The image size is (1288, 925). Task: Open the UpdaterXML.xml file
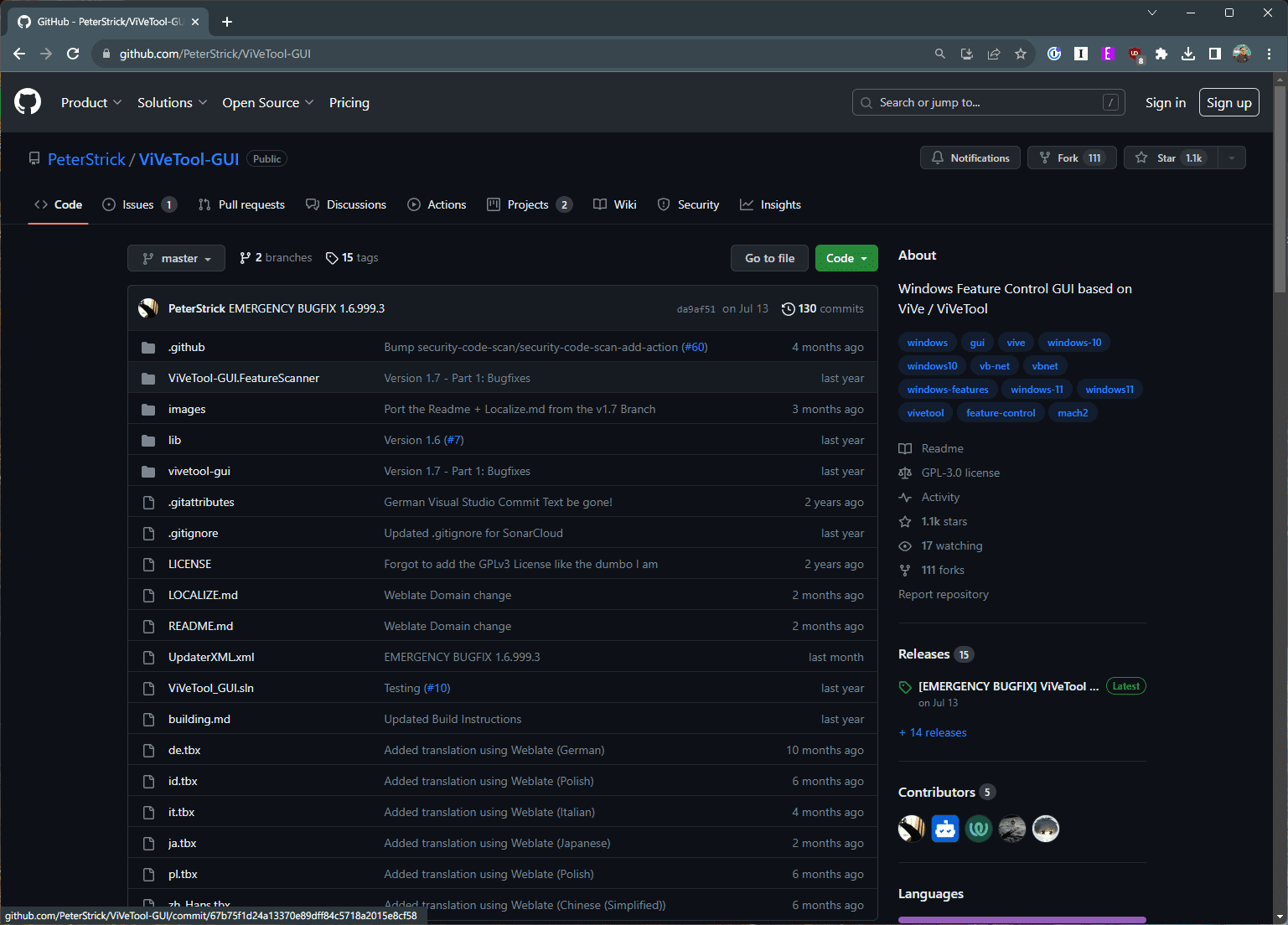click(211, 657)
